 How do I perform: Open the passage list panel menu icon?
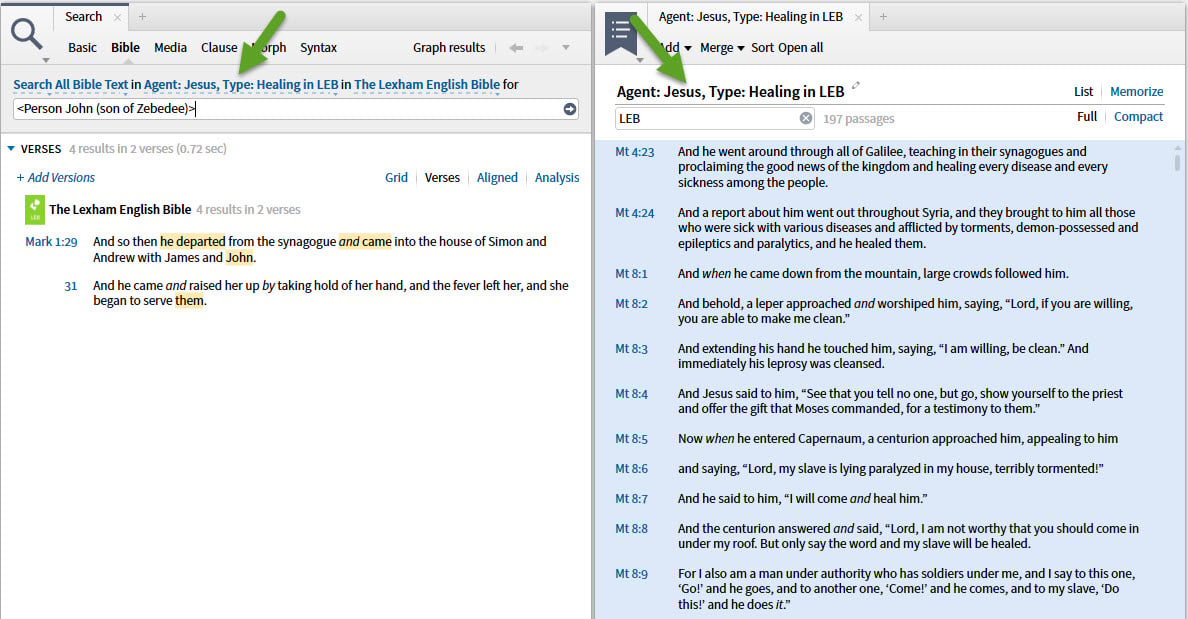pos(621,33)
